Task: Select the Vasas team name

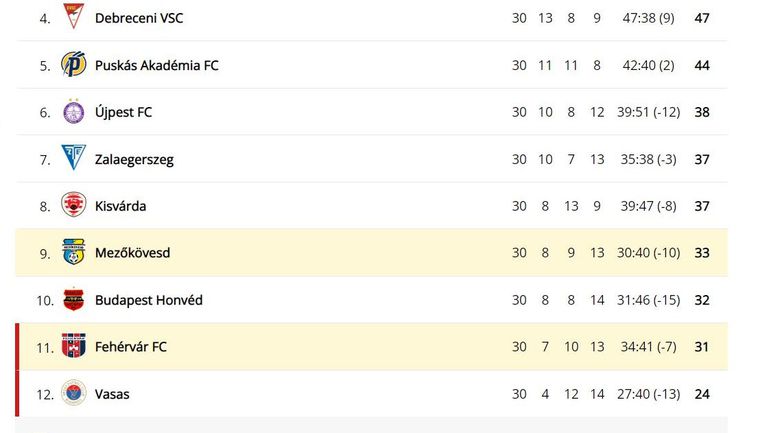Action: 112,394
